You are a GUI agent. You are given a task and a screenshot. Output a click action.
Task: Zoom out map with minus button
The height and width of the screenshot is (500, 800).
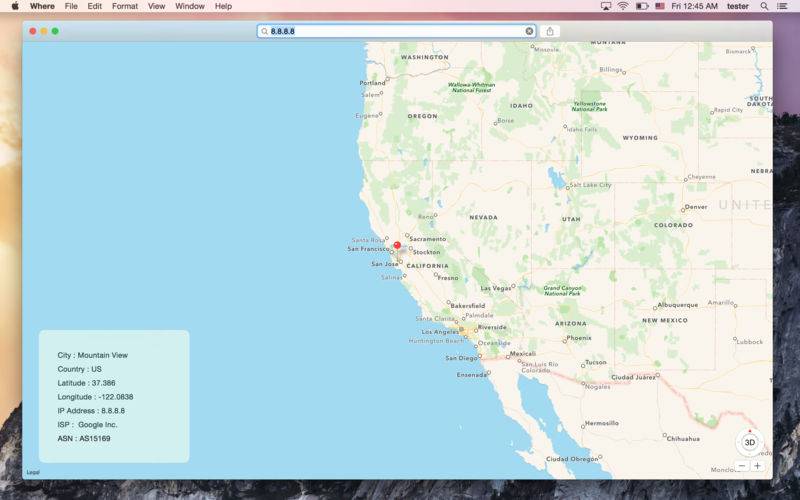[x=742, y=466]
